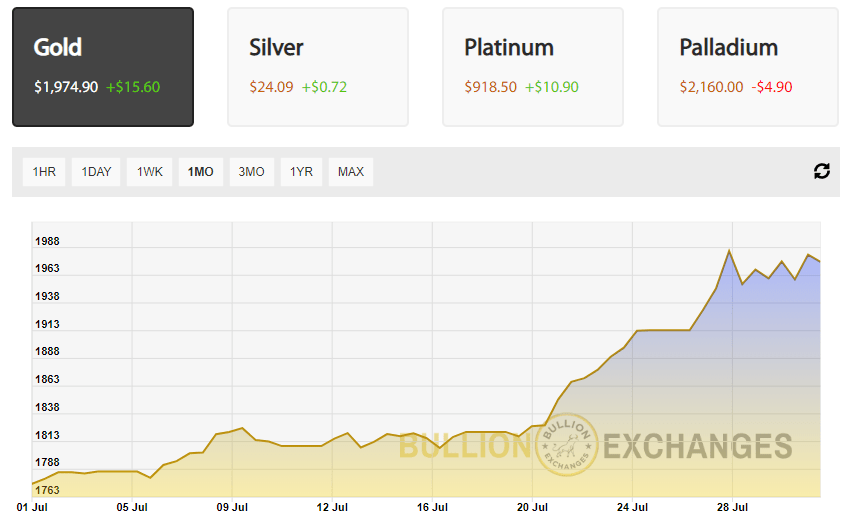The height and width of the screenshot is (523, 849).
Task: Click the refresh chart icon
Action: pos(822,171)
